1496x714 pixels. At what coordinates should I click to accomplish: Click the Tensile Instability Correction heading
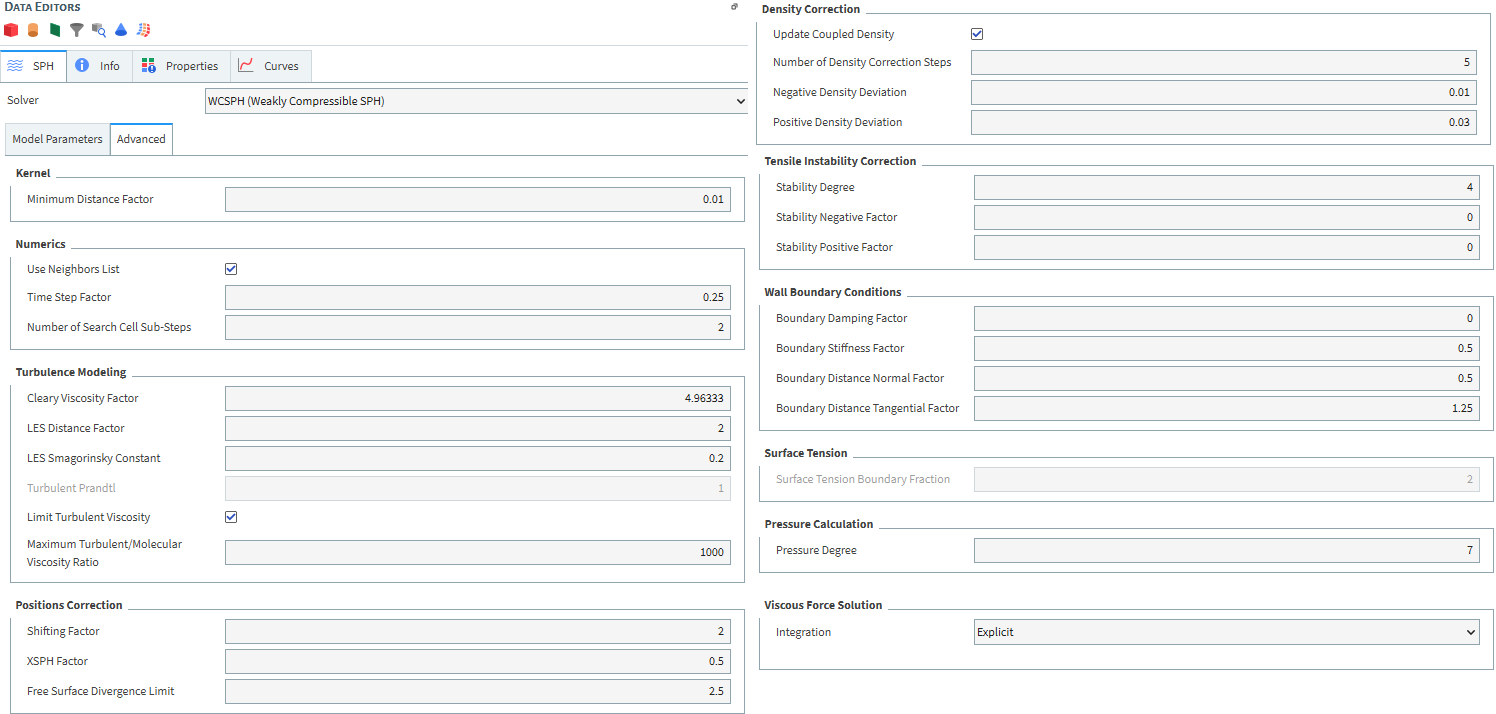(x=840, y=161)
